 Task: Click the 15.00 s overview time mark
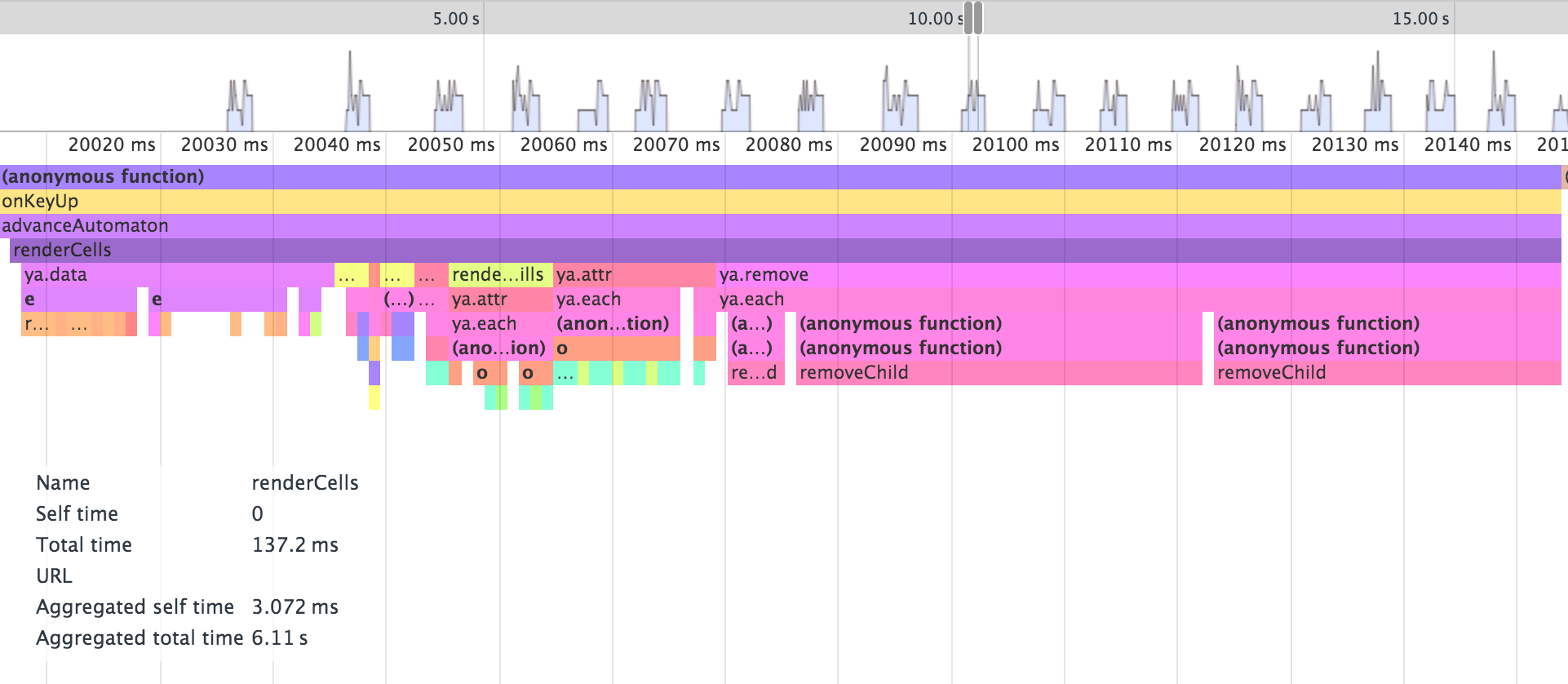1420,19
